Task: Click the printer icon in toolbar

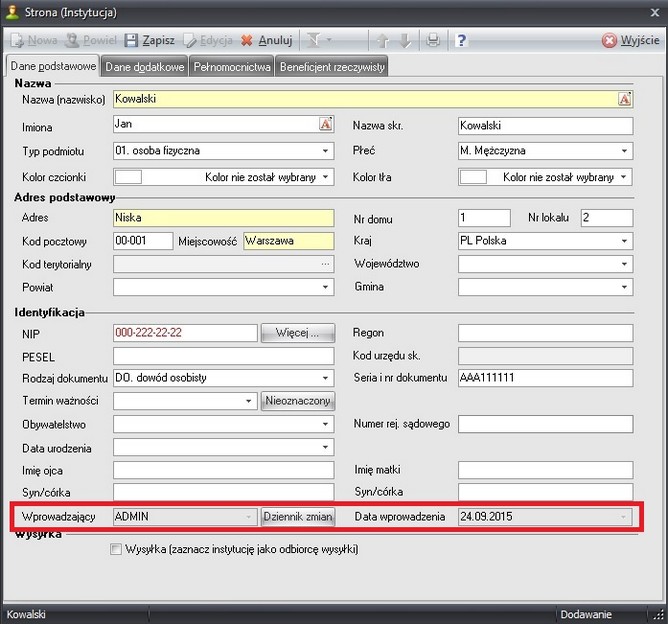Action: (433, 41)
